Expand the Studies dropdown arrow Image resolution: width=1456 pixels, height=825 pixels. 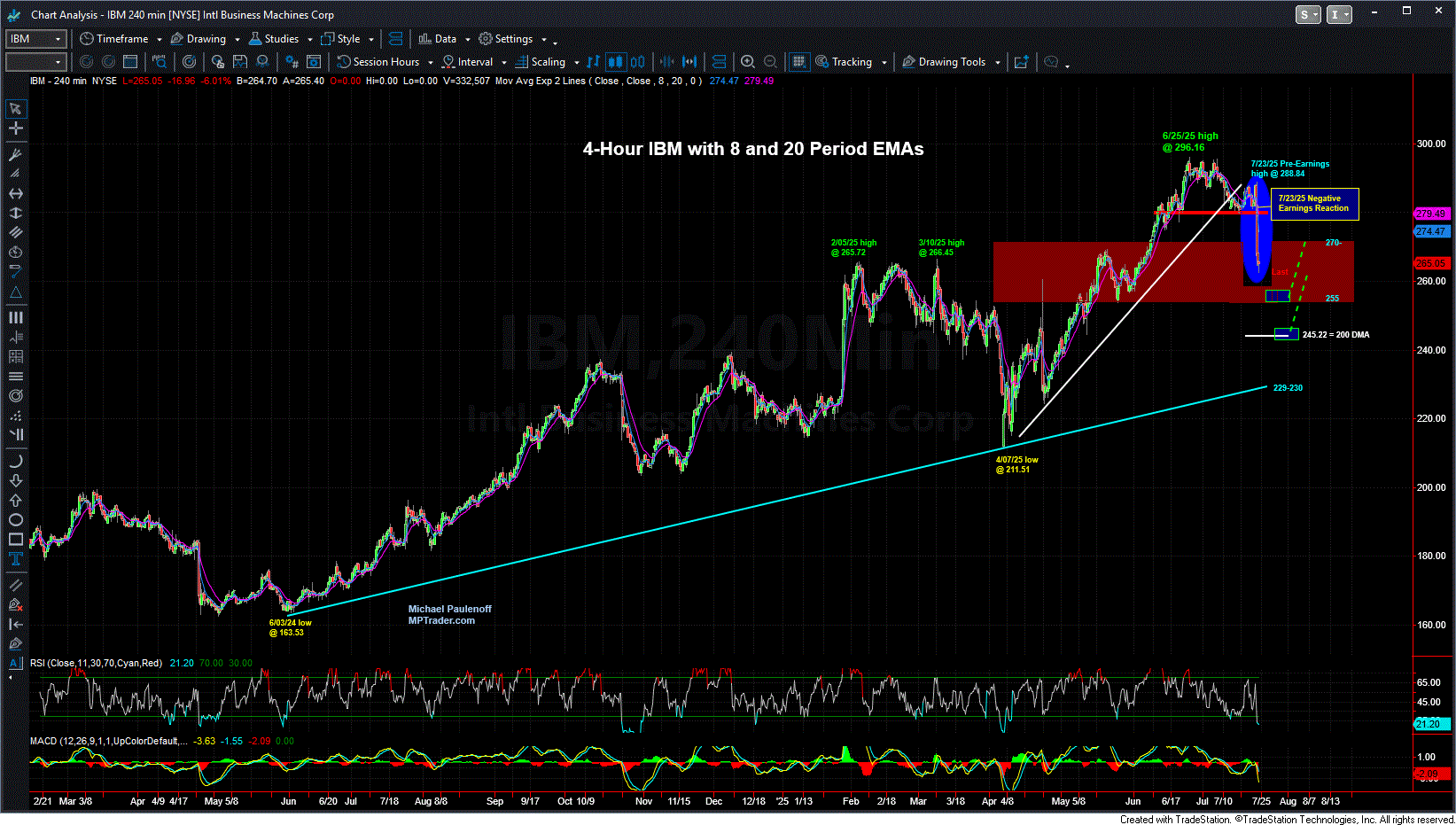[310, 39]
